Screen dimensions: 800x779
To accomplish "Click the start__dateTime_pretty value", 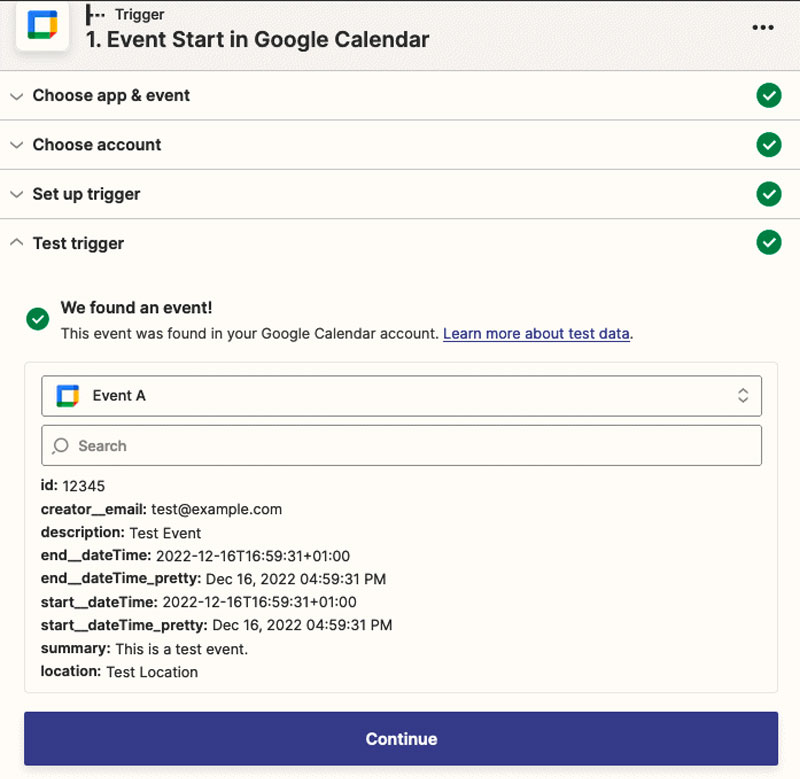I will click(x=303, y=625).
